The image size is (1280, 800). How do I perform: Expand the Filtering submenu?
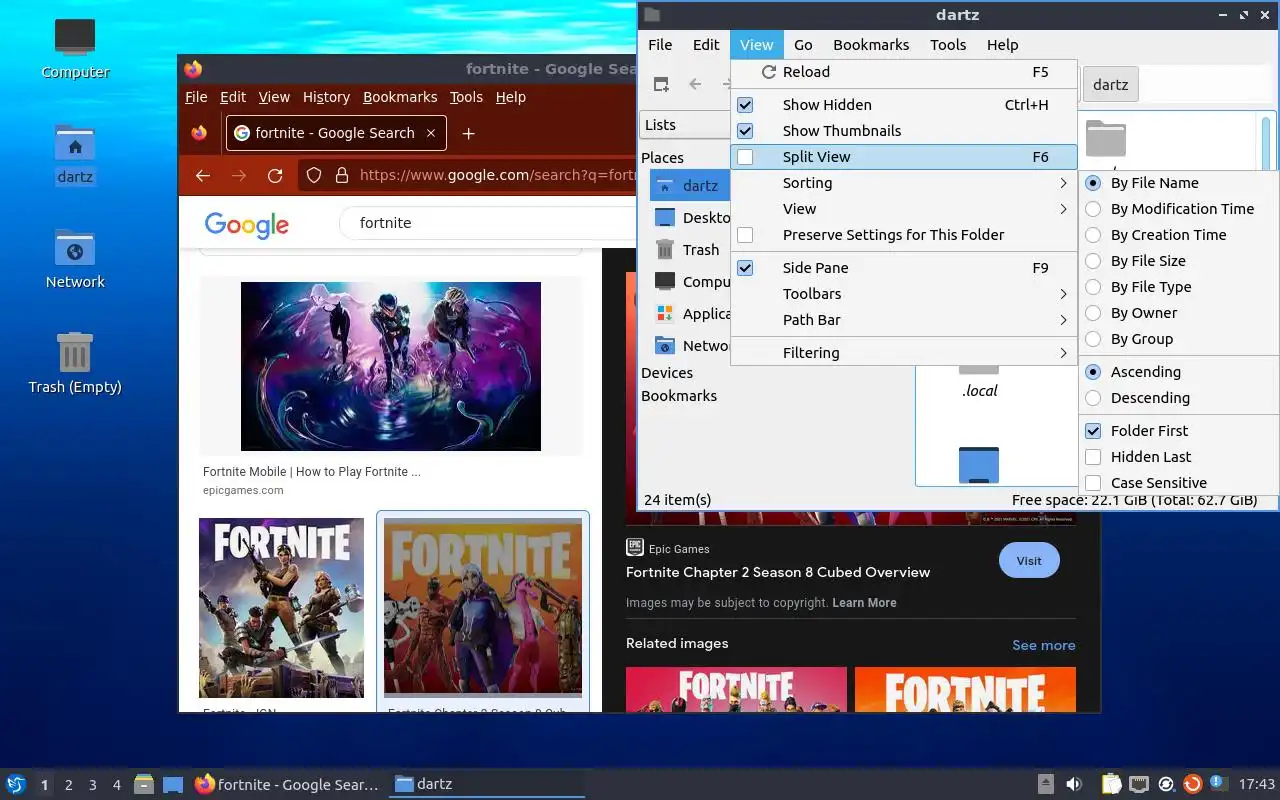904,353
